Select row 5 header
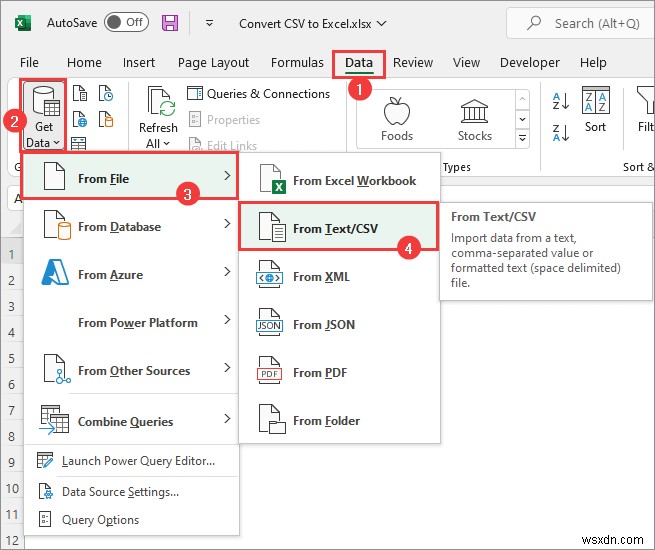Image resolution: width=655 pixels, height=550 pixels. coord(11,358)
